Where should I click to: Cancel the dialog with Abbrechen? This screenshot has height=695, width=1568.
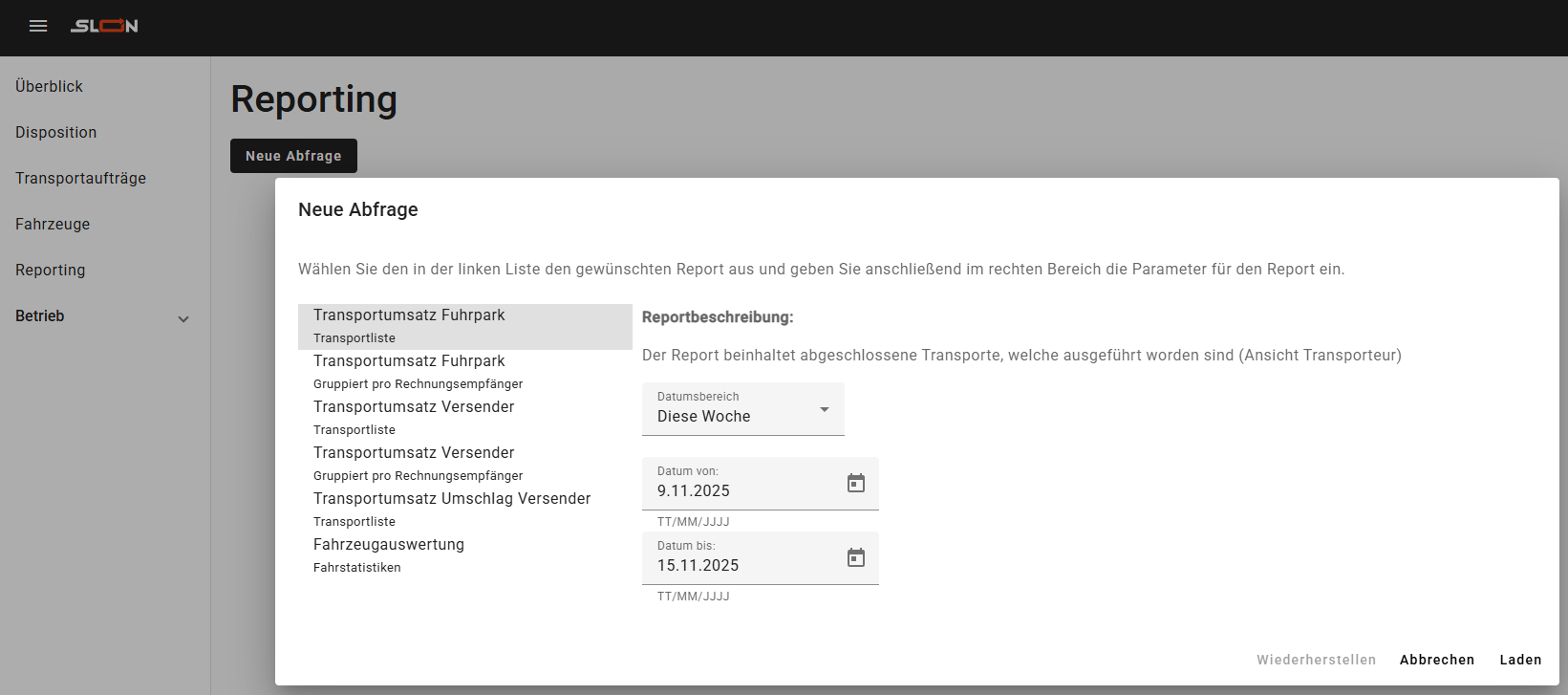pos(1436,660)
